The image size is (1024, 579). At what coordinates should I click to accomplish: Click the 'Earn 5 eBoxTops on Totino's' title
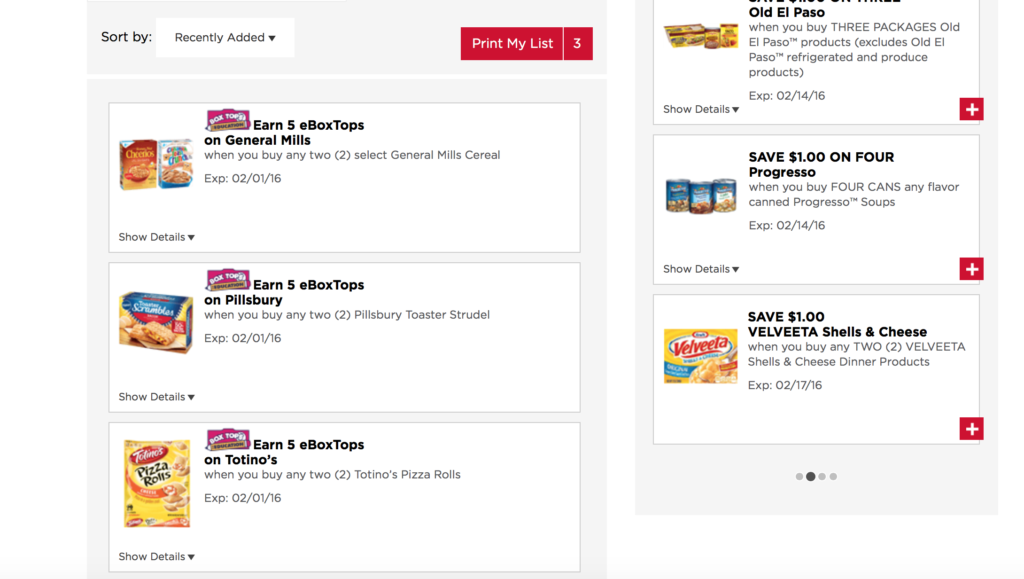pos(284,452)
